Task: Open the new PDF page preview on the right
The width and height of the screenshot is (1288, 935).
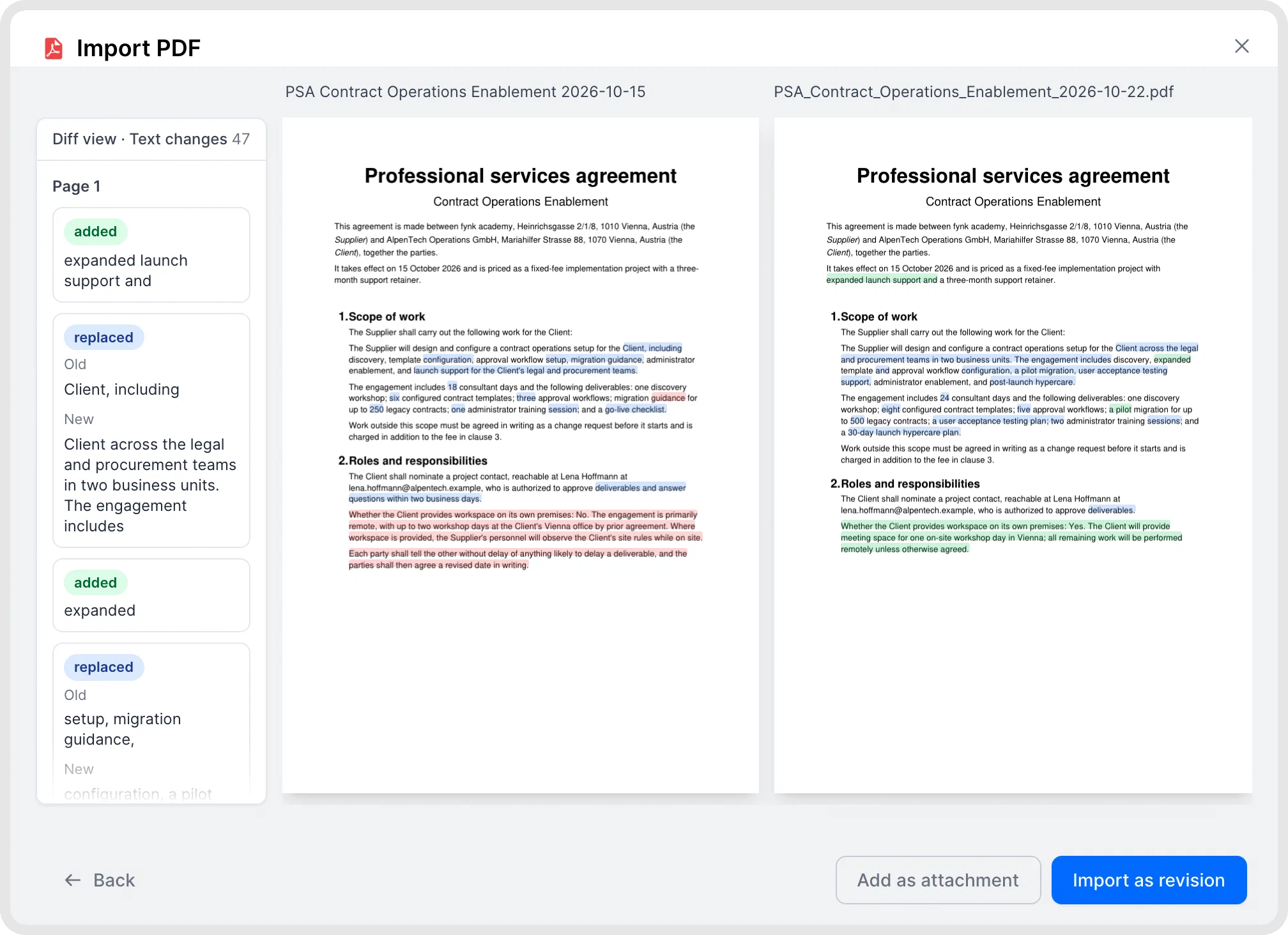Action: 1013,455
